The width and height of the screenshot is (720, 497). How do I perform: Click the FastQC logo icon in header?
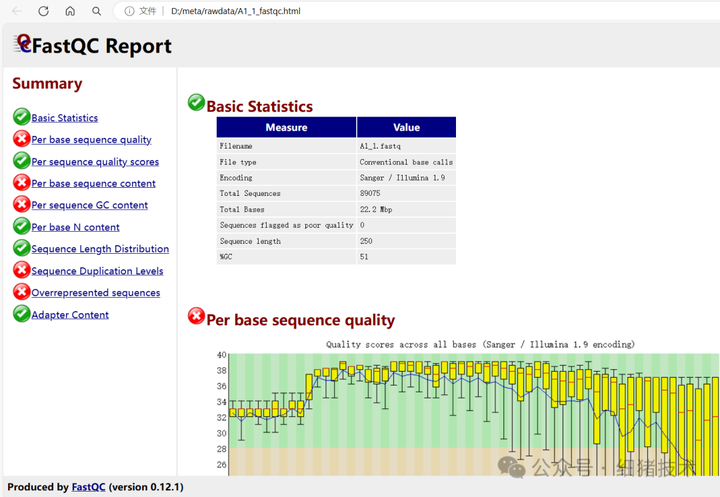tap(22, 44)
